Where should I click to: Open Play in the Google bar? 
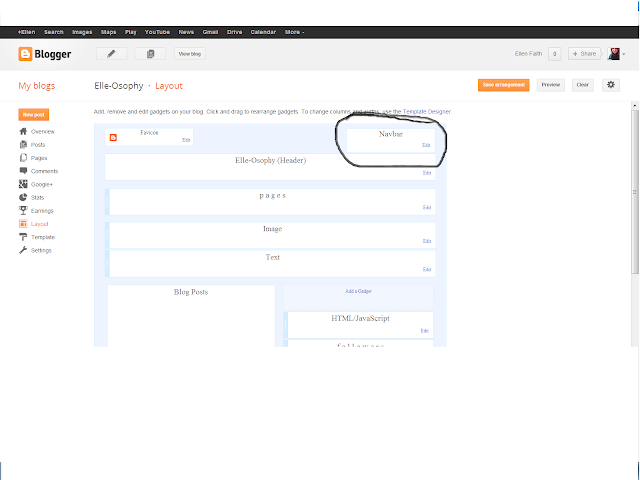point(131,32)
